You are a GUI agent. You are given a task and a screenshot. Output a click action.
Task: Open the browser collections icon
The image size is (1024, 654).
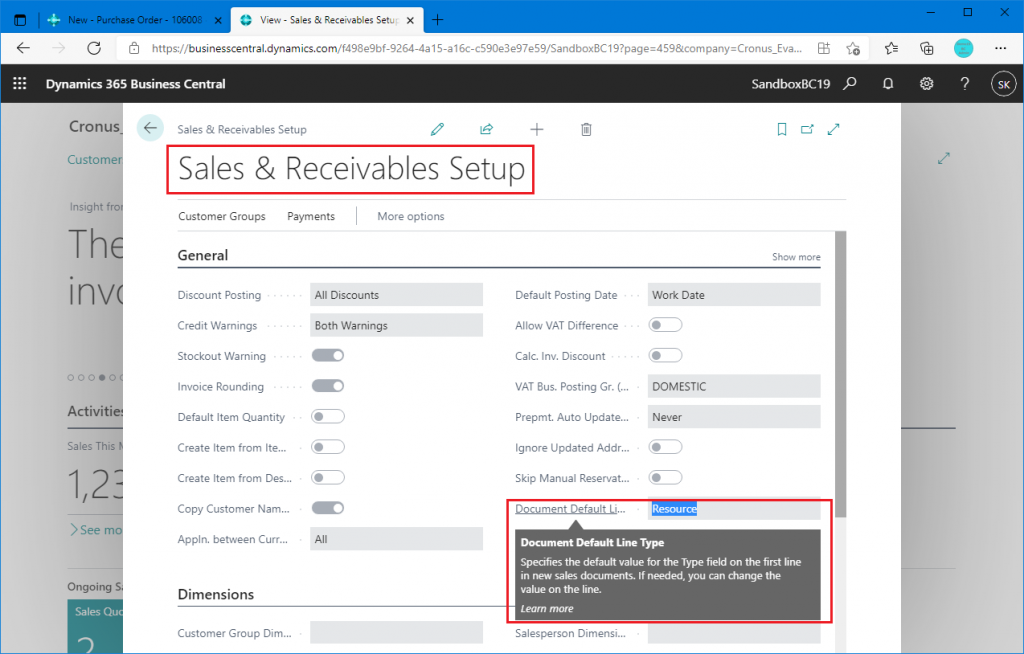click(927, 48)
